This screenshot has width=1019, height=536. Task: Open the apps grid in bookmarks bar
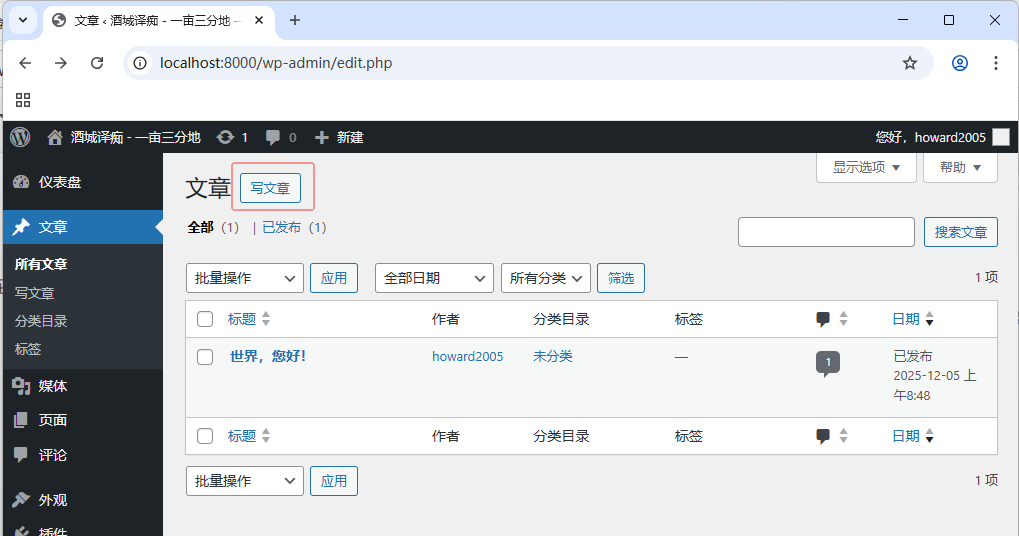23,99
